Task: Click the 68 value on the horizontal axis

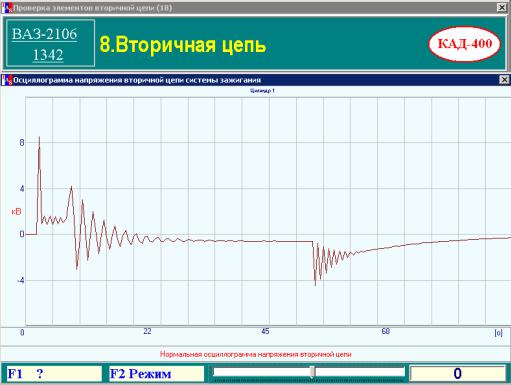Action: [x=386, y=331]
